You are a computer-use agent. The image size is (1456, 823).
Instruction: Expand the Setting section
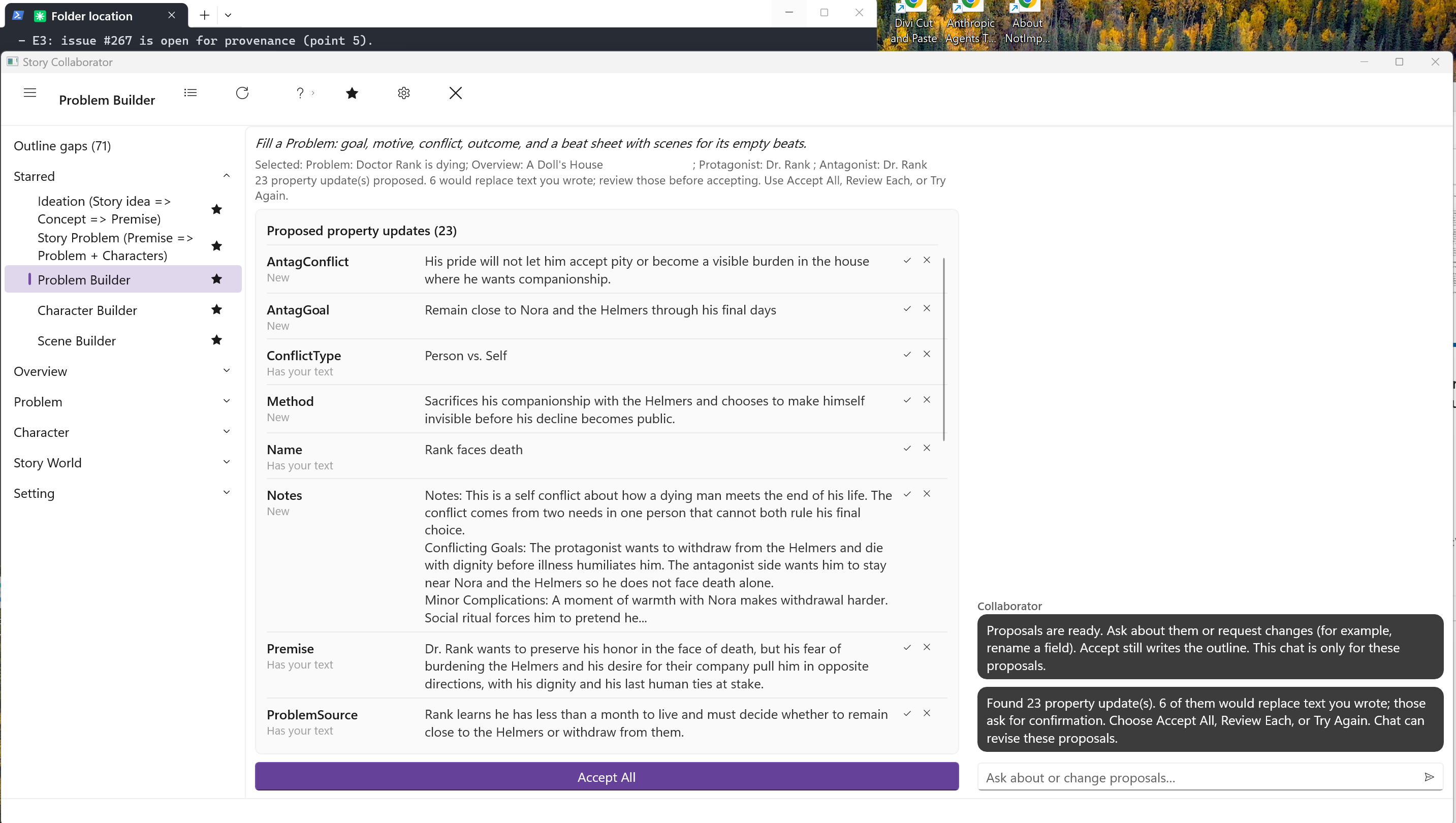click(227, 493)
